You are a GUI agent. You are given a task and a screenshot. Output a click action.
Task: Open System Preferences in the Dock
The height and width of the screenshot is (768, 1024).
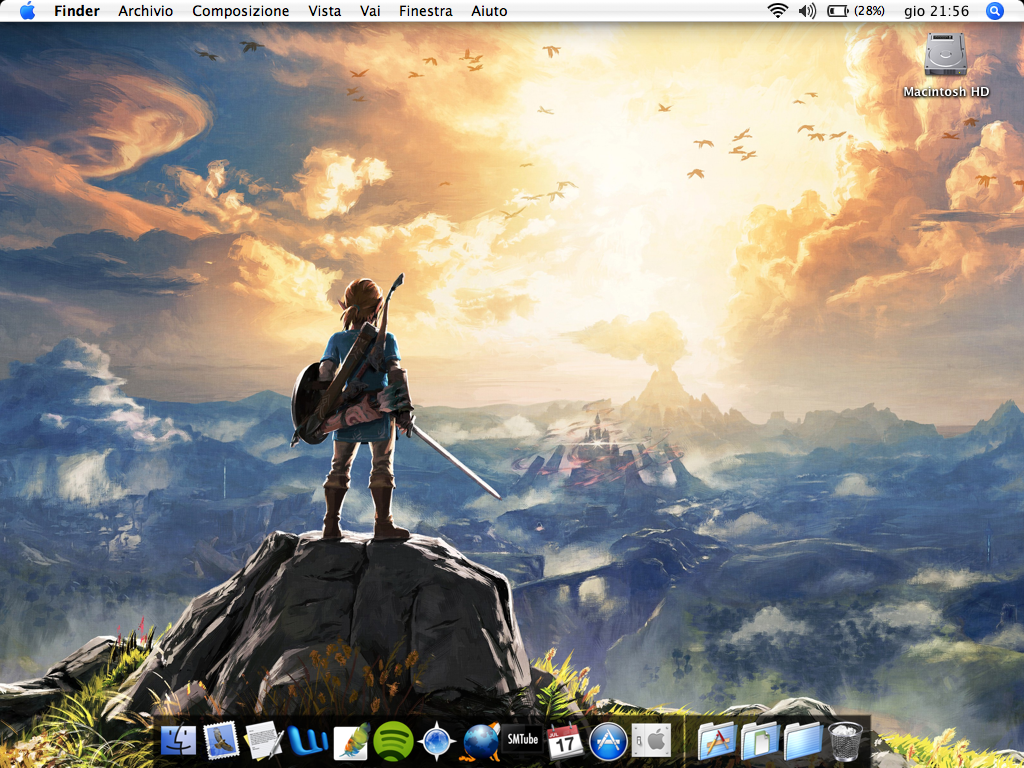coord(651,741)
